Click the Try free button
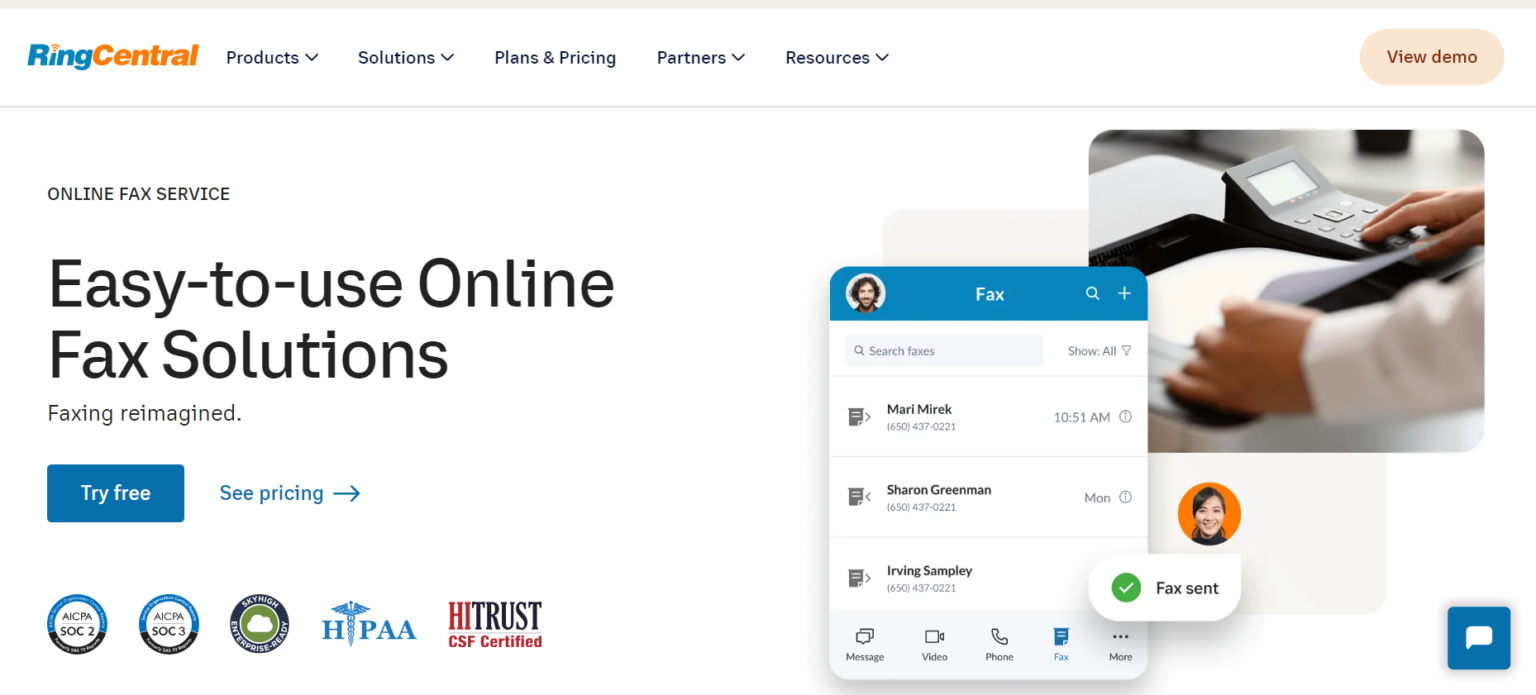Screen dimensions: 1536x695 tap(115, 493)
